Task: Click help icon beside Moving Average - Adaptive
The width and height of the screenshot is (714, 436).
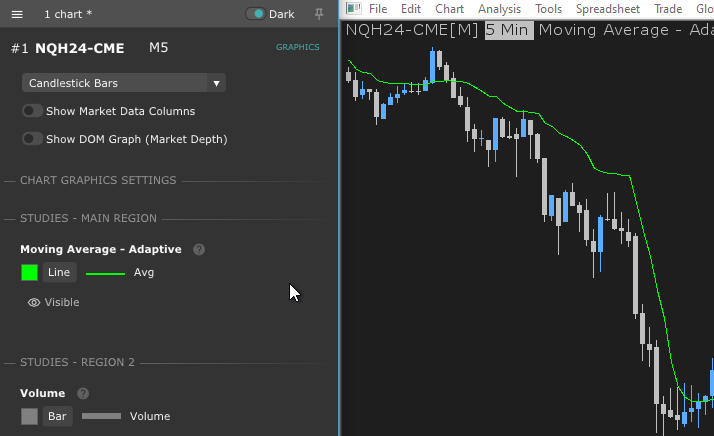Action: point(199,249)
